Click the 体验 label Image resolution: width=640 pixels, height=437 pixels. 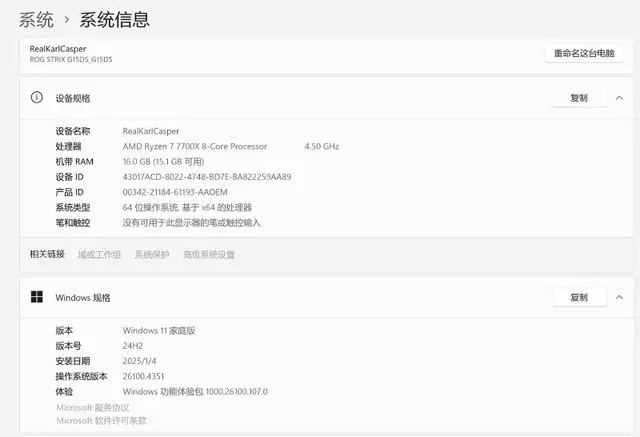point(64,392)
